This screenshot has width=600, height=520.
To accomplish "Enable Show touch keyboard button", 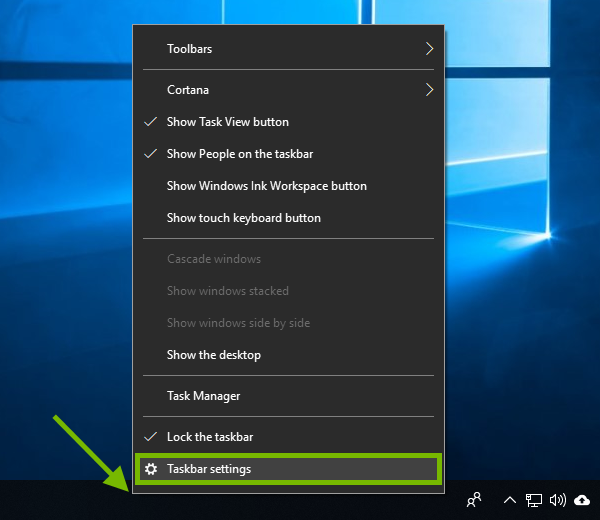I will [289, 218].
